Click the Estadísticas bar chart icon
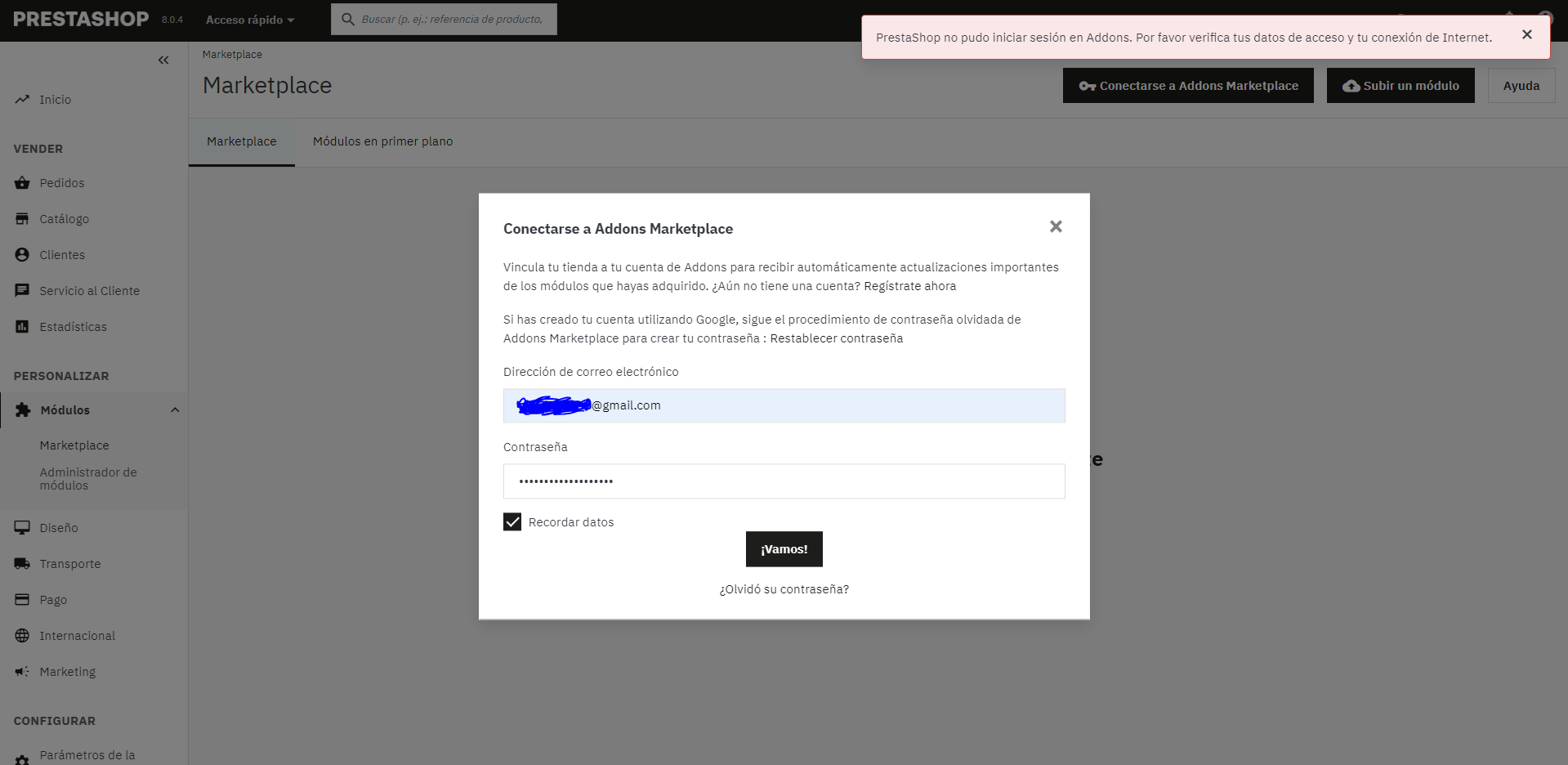The image size is (1568, 765). [22, 326]
